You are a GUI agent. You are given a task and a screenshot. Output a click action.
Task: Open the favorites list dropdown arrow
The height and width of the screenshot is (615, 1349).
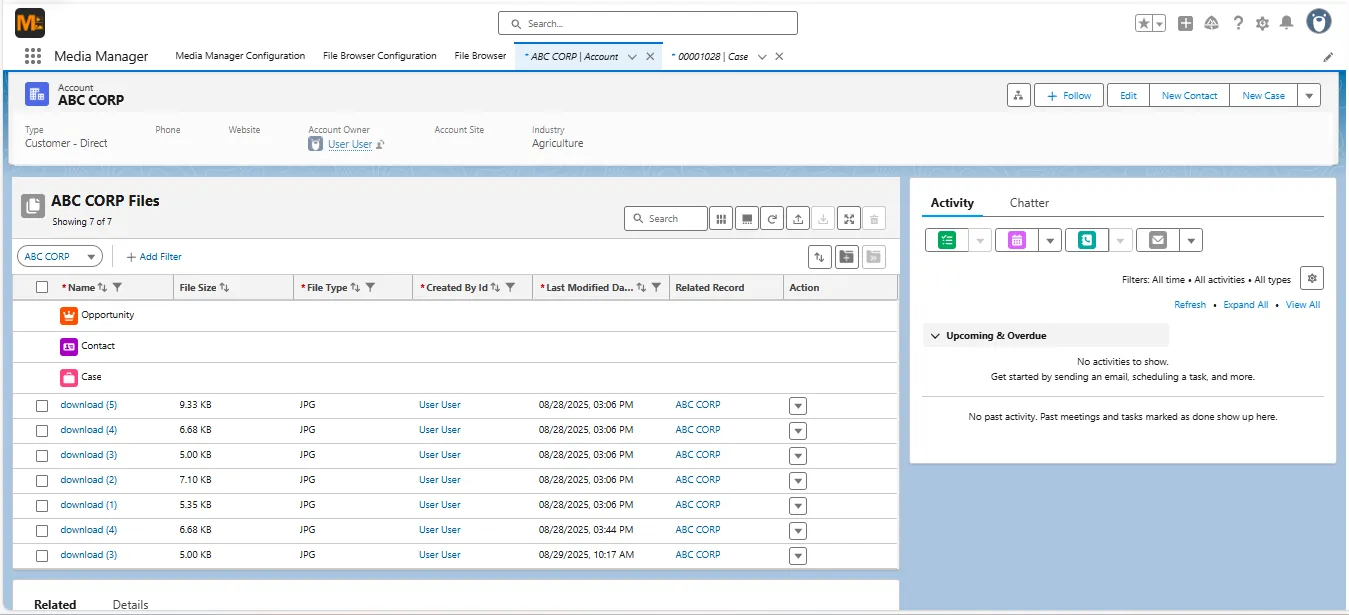[1160, 23]
